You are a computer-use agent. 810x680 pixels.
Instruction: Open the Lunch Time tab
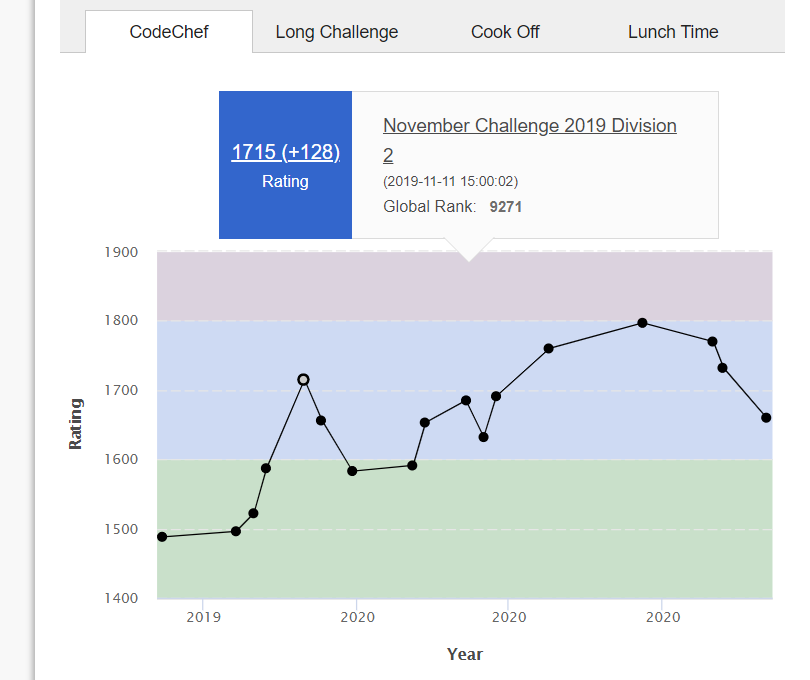click(673, 32)
